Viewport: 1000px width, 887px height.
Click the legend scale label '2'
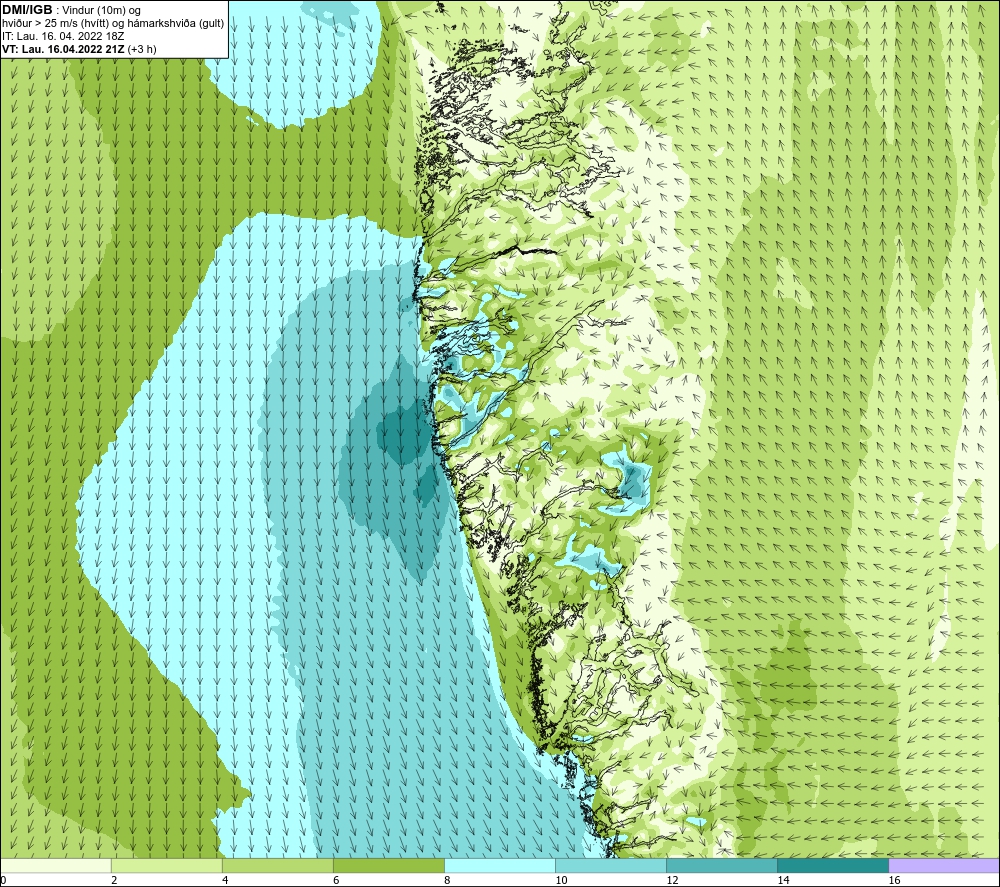click(x=114, y=880)
